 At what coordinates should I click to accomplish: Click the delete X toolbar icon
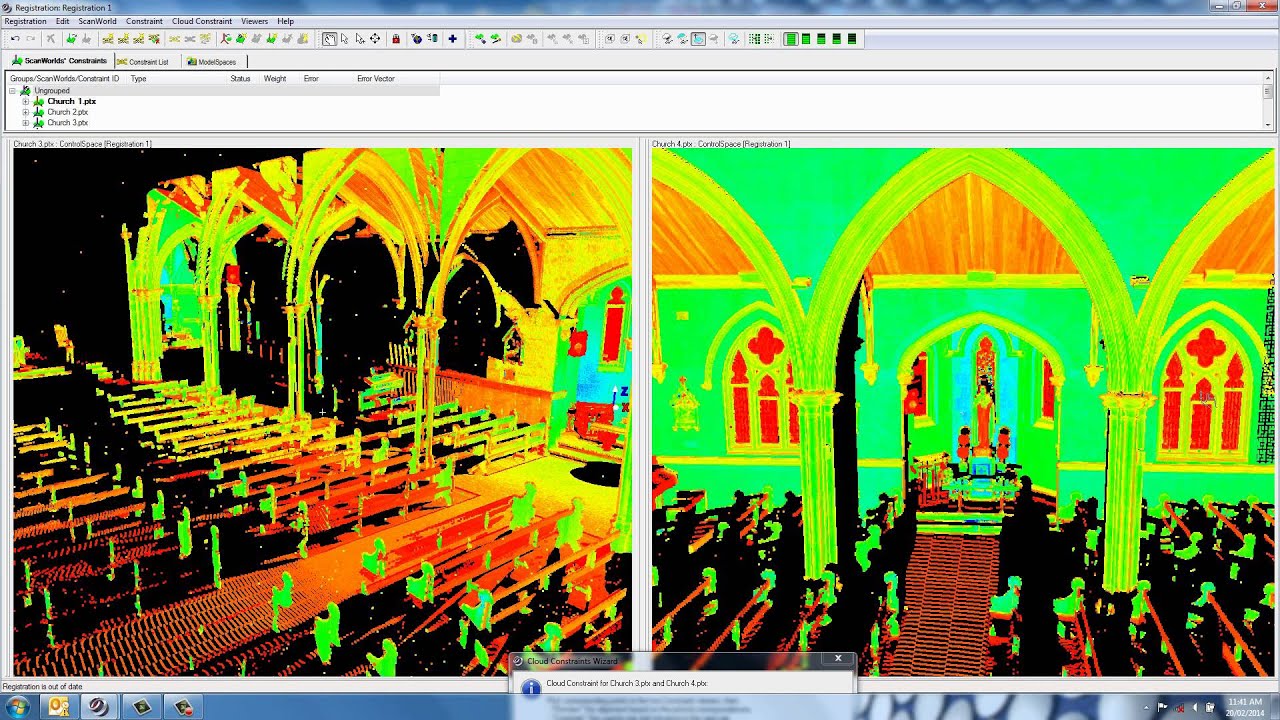pyautogui.click(x=51, y=39)
